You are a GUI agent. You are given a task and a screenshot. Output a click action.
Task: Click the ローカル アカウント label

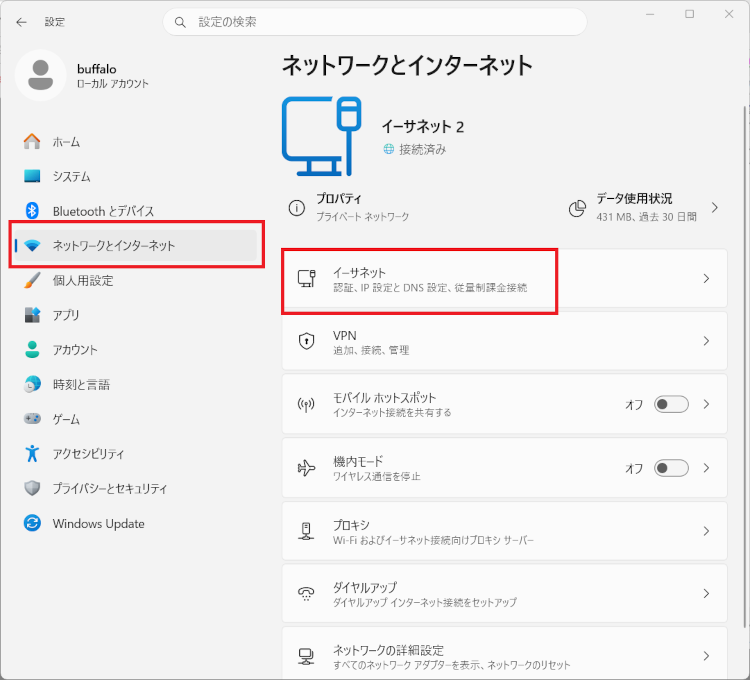113,84
